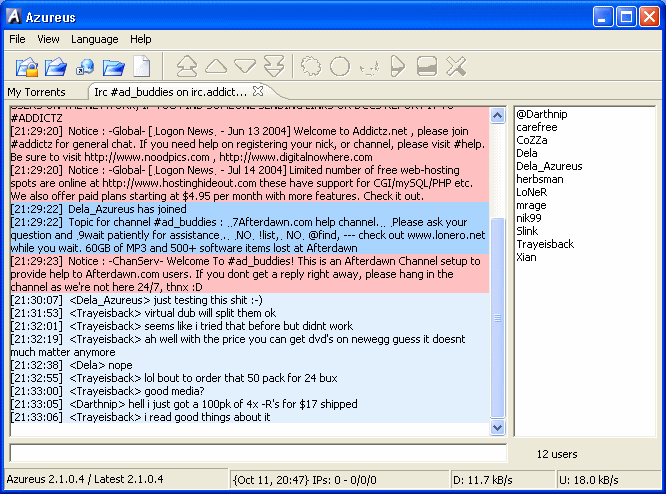This screenshot has height=494, width=666.
Task: Select Trayeisback in the user list
Action: 545,244
